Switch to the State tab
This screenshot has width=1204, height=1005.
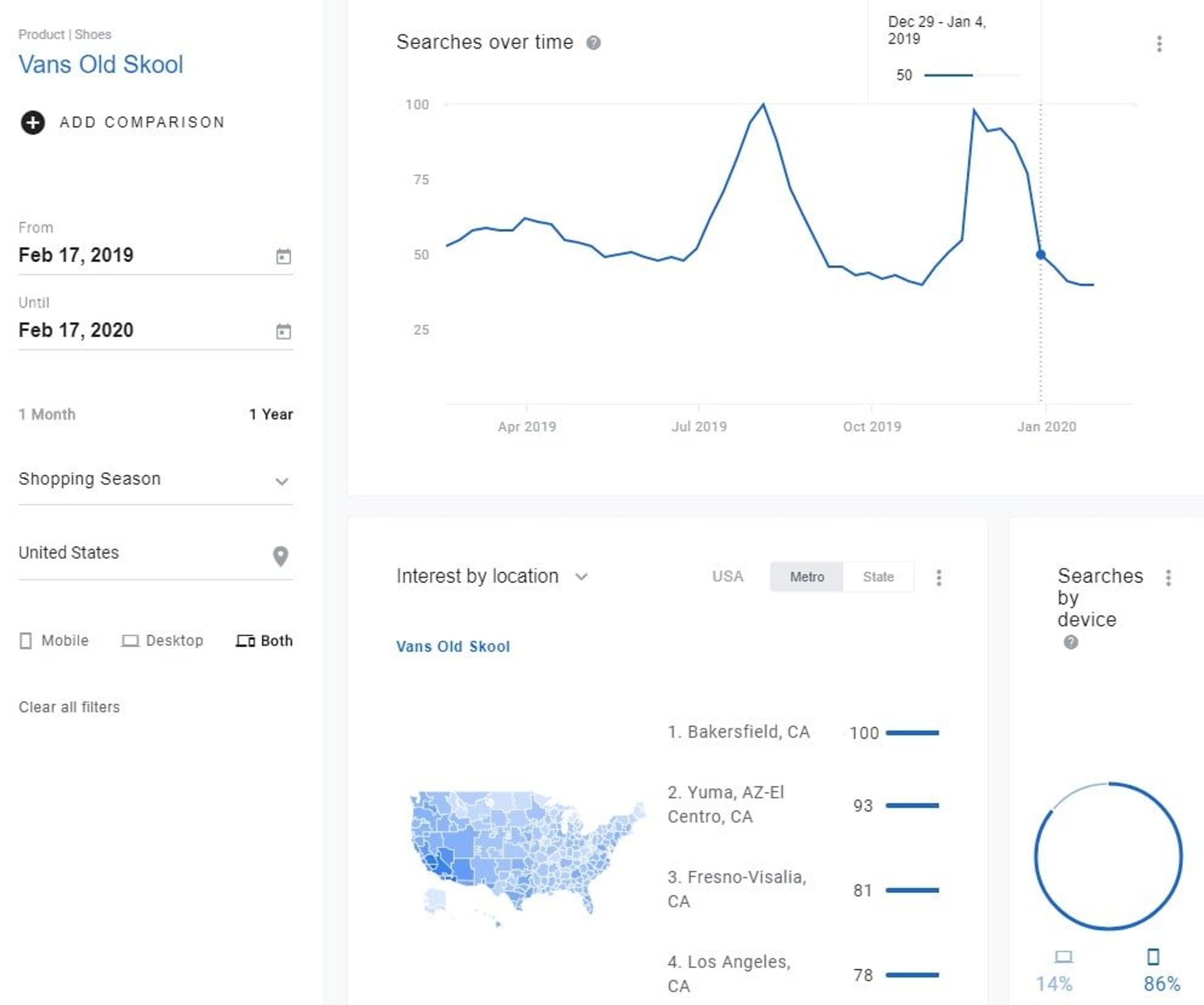point(878,577)
